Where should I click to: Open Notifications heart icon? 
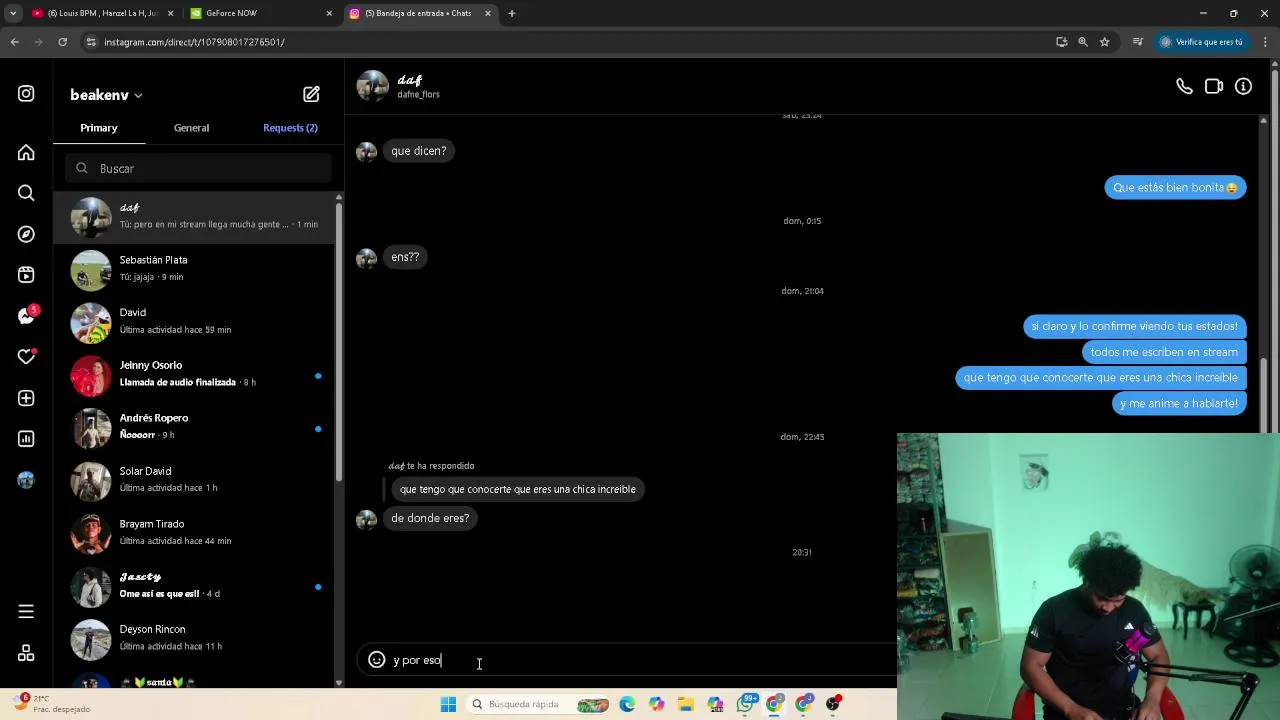click(x=26, y=357)
